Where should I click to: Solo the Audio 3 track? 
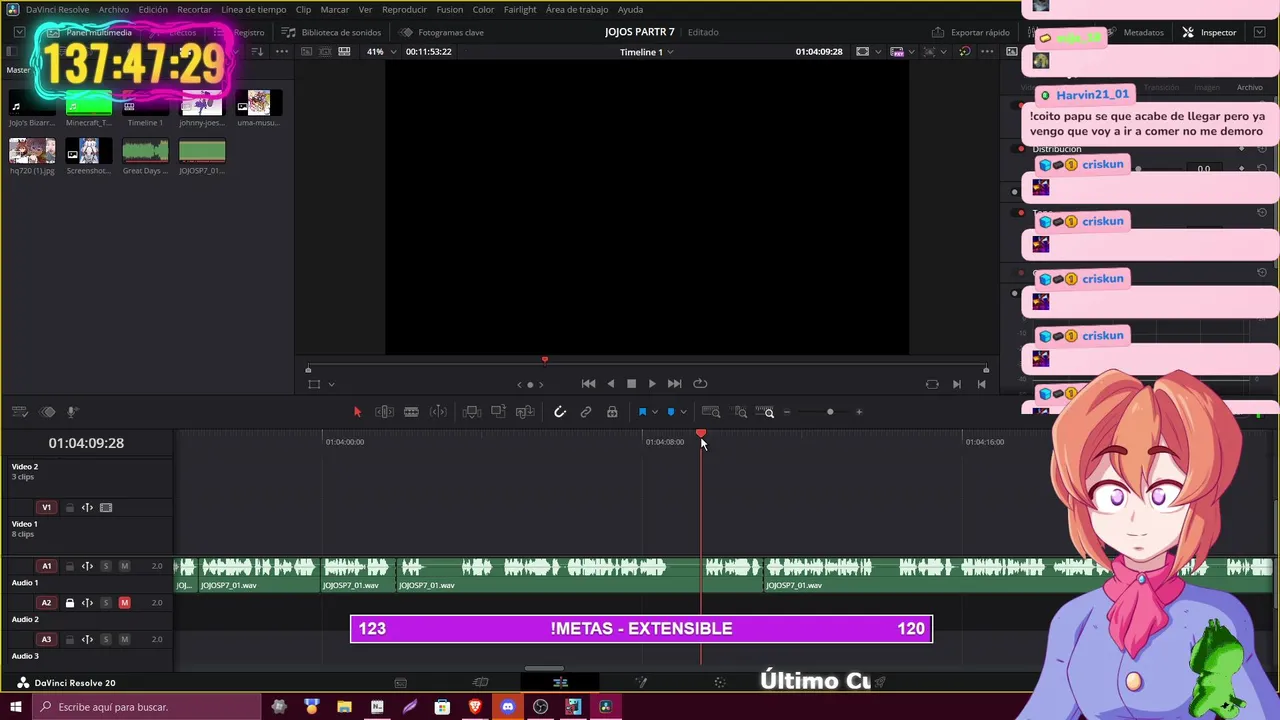(x=105, y=639)
